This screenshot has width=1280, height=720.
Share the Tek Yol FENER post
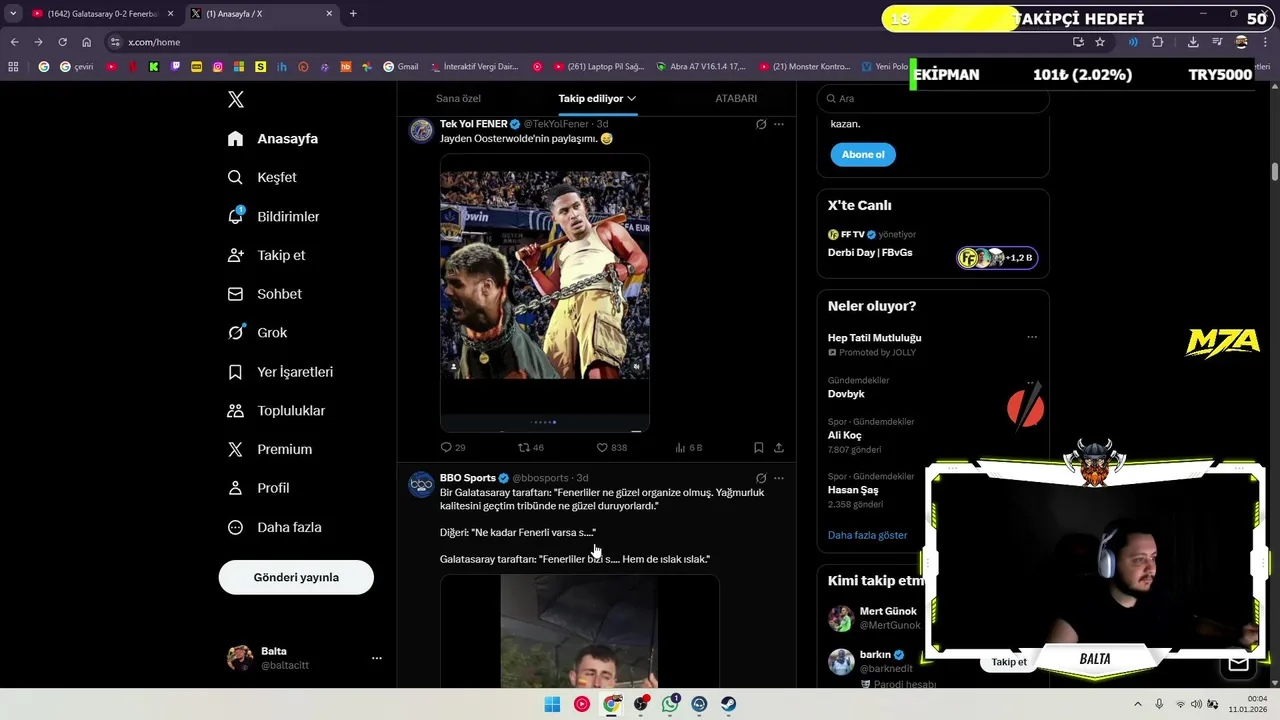pyautogui.click(x=779, y=448)
